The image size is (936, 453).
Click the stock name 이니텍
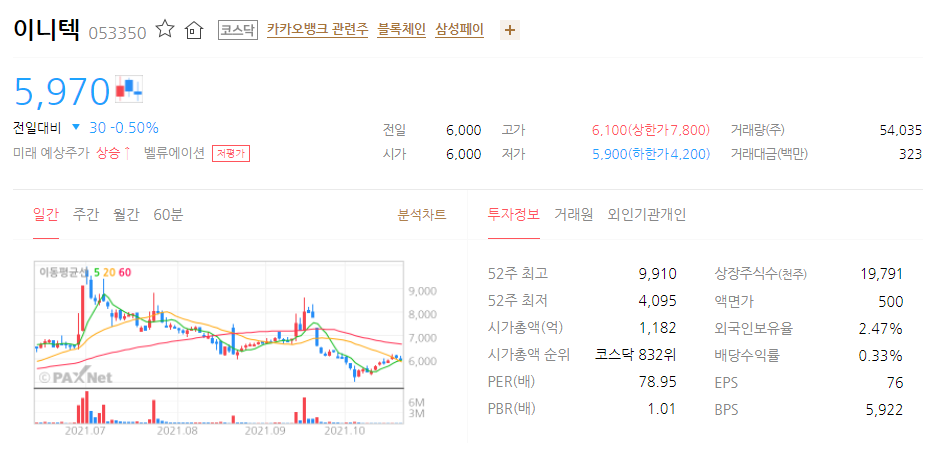pyautogui.click(x=47, y=29)
